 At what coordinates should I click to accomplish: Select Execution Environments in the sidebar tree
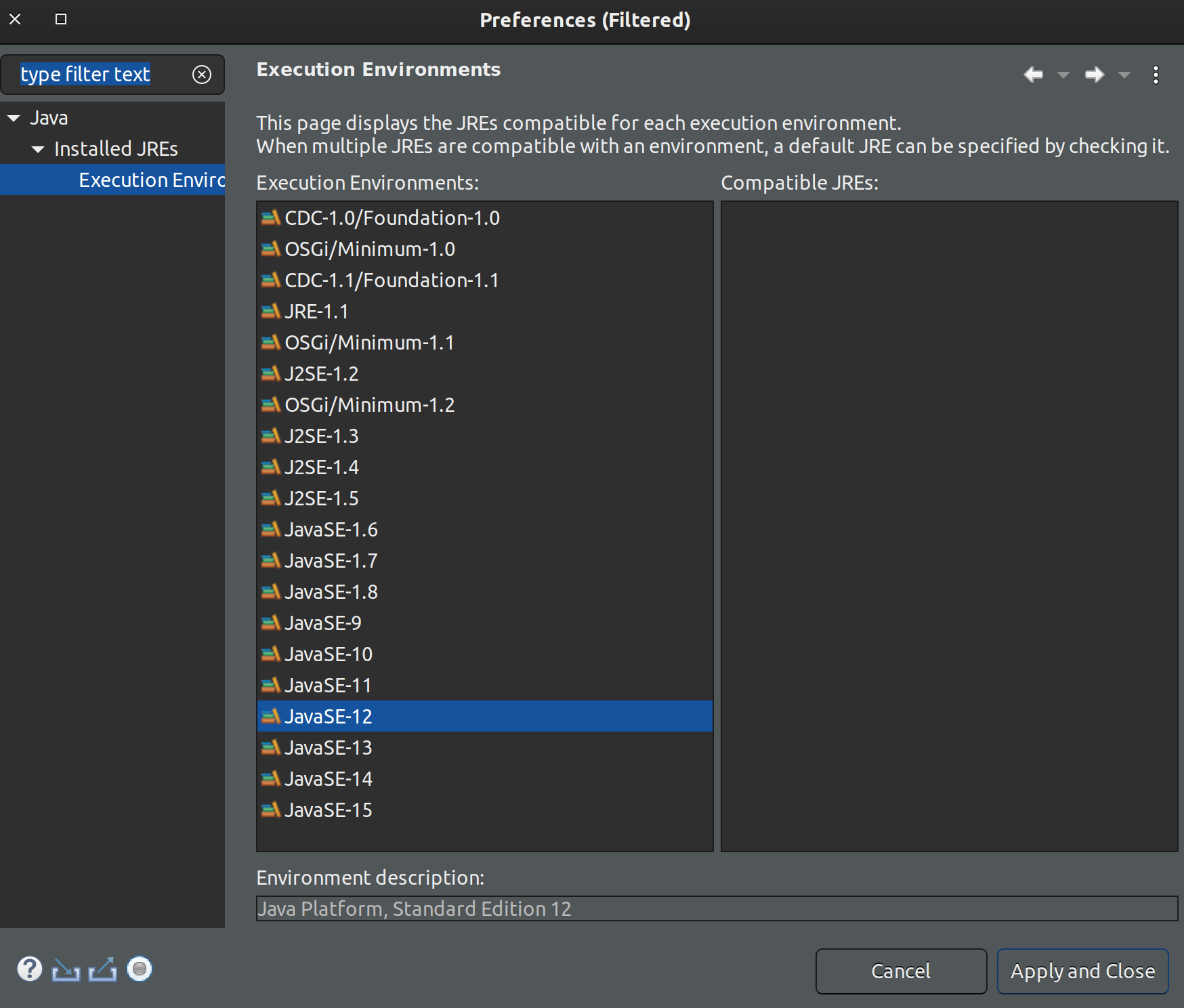point(151,180)
